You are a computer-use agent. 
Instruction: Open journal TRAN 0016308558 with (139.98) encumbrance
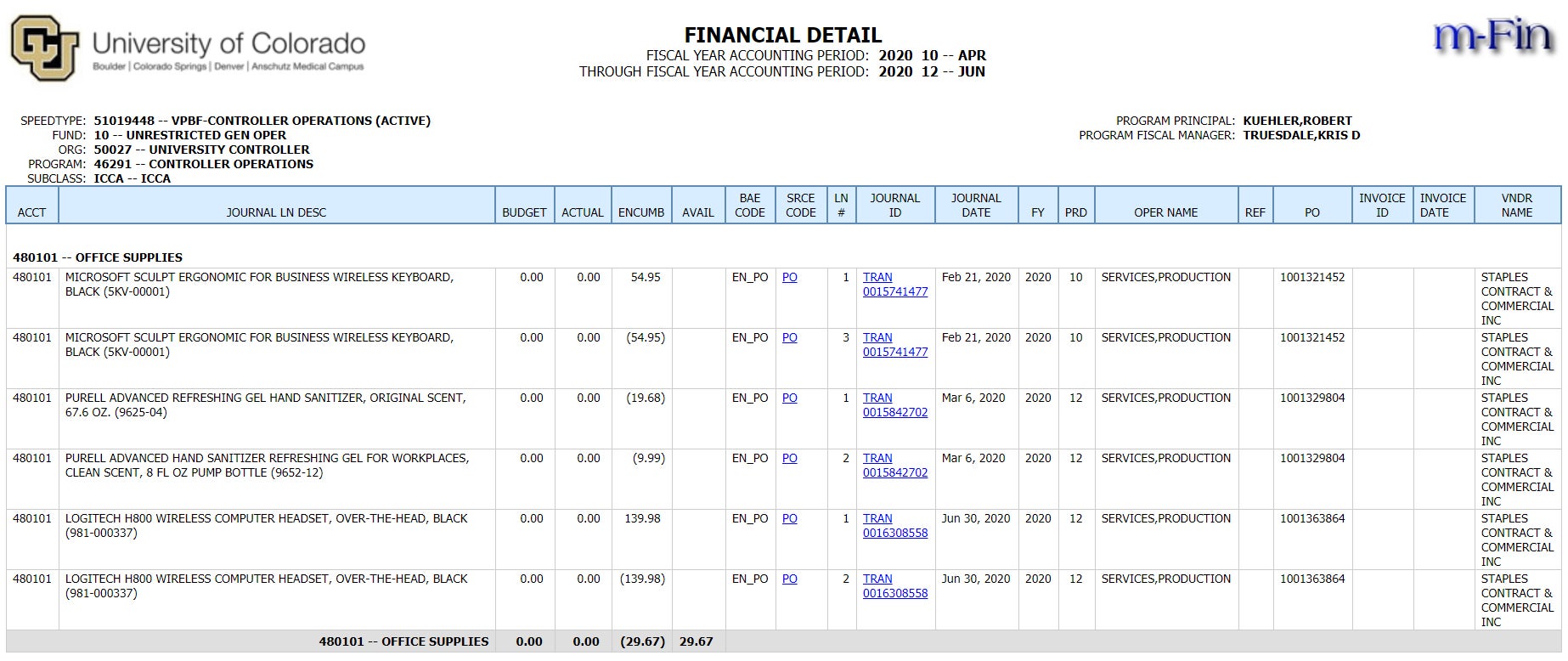point(895,586)
